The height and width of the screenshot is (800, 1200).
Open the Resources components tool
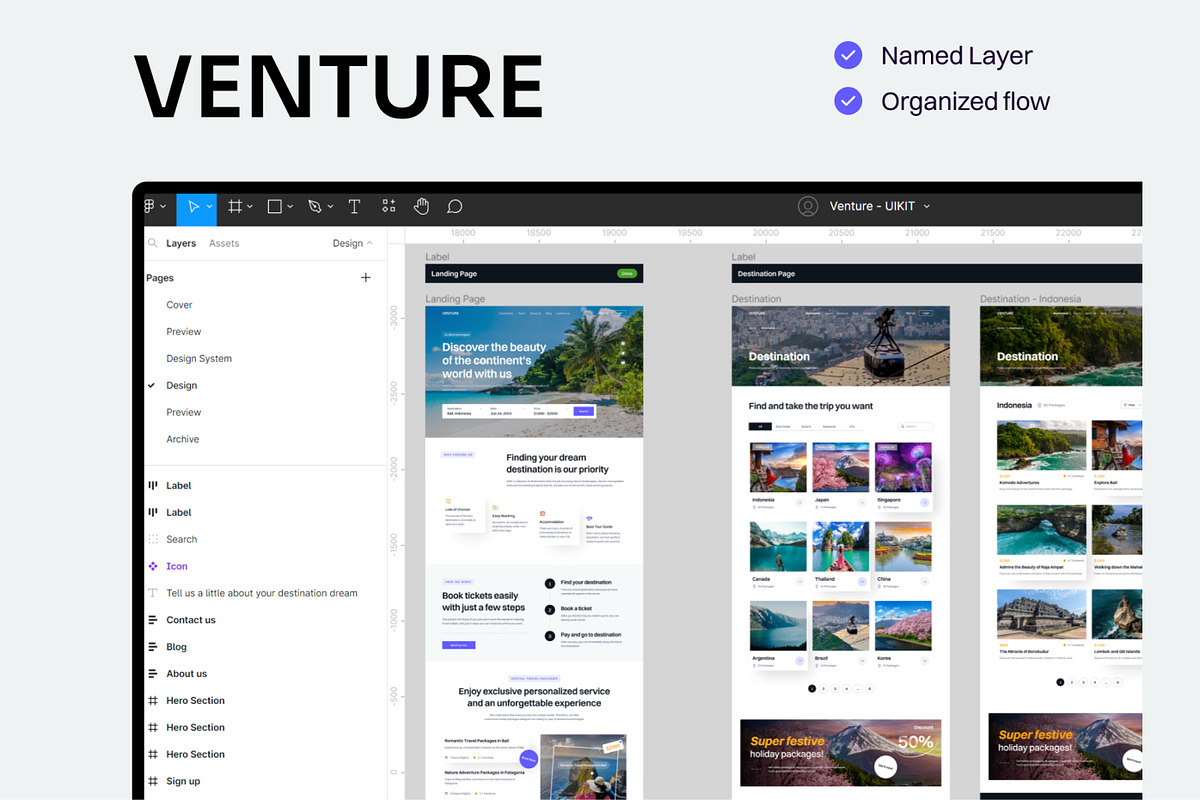tap(389, 206)
